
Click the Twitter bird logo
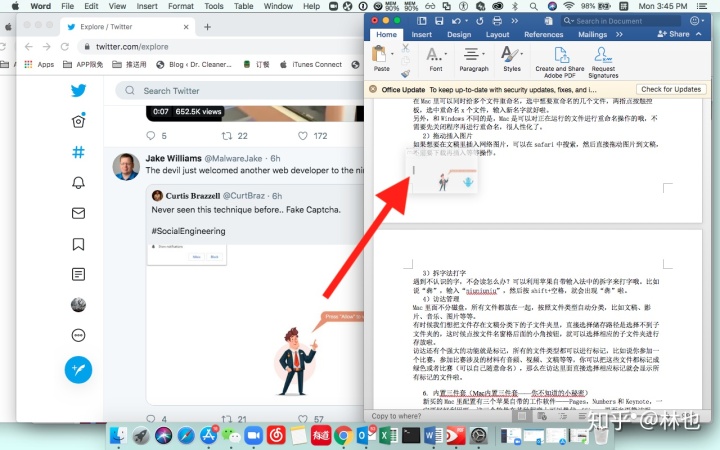click(79, 90)
